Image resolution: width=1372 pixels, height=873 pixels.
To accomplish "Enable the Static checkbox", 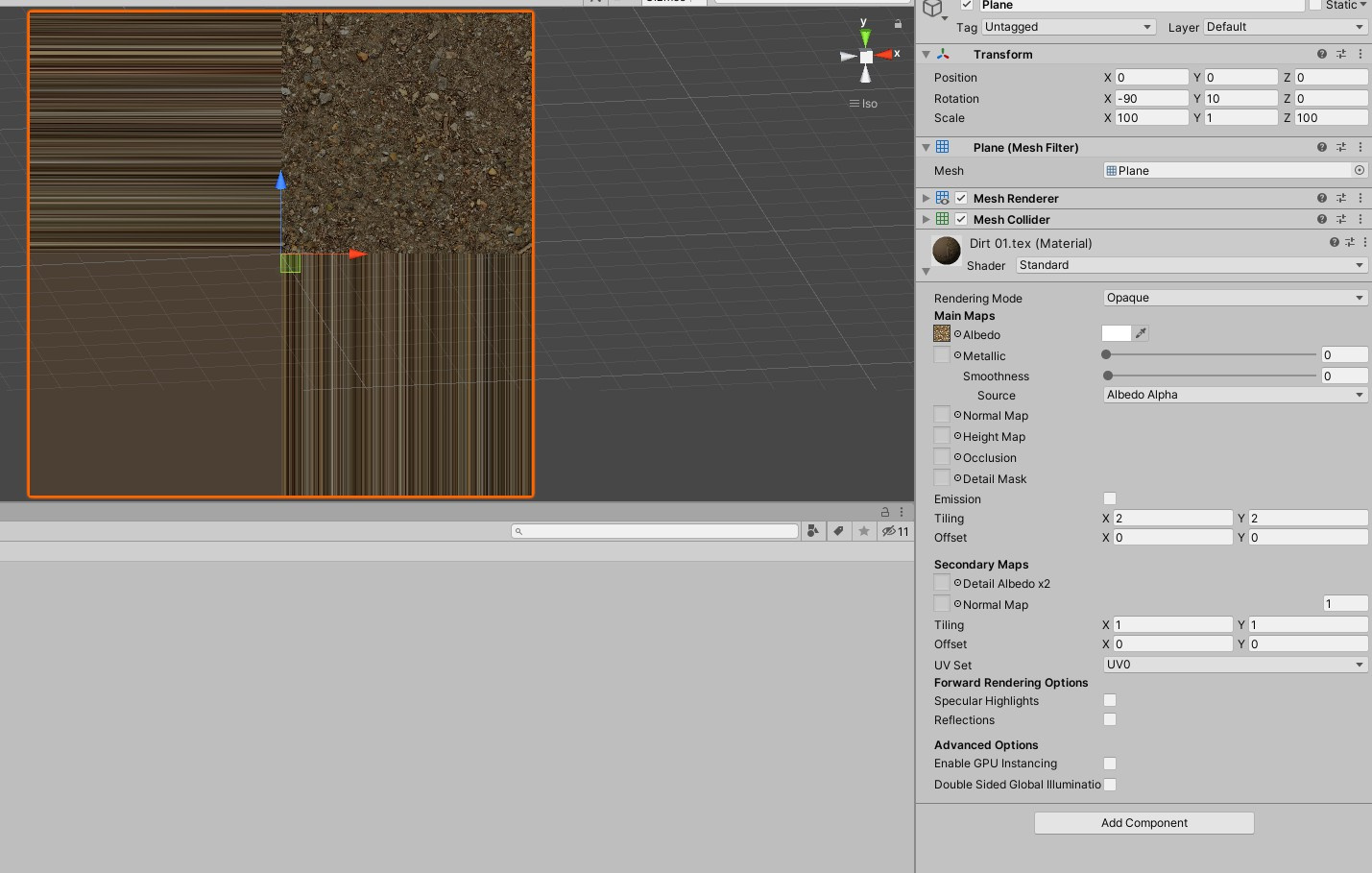I will [x=1315, y=5].
